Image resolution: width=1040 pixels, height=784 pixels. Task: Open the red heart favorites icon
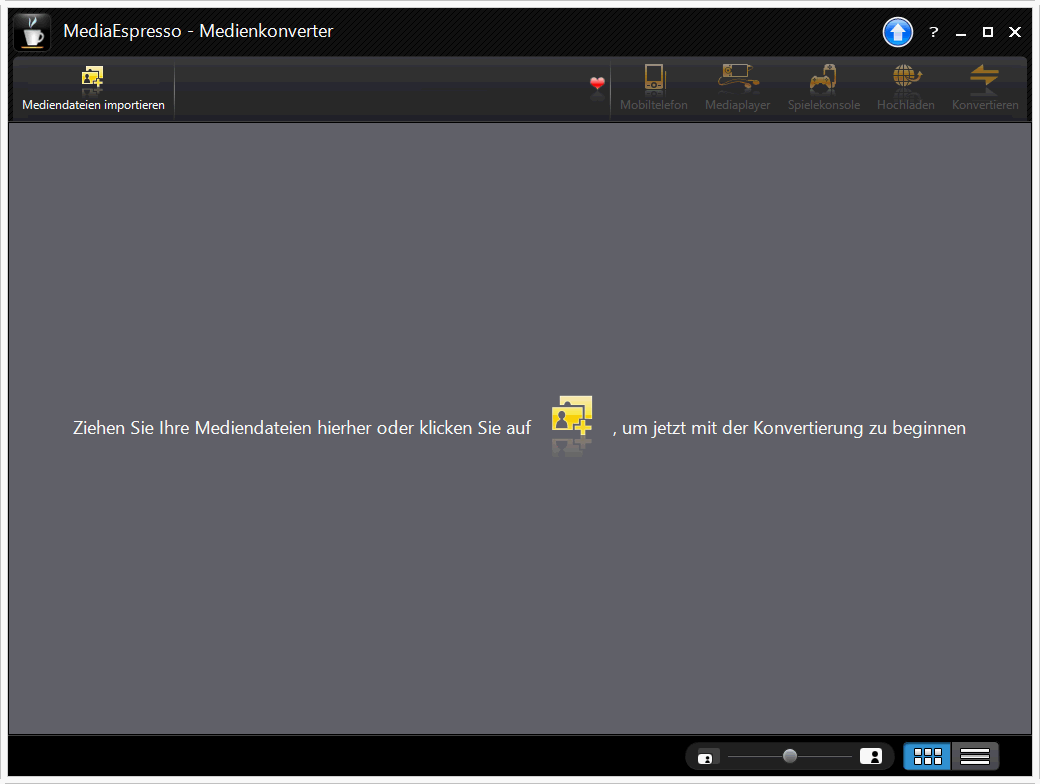[x=597, y=84]
